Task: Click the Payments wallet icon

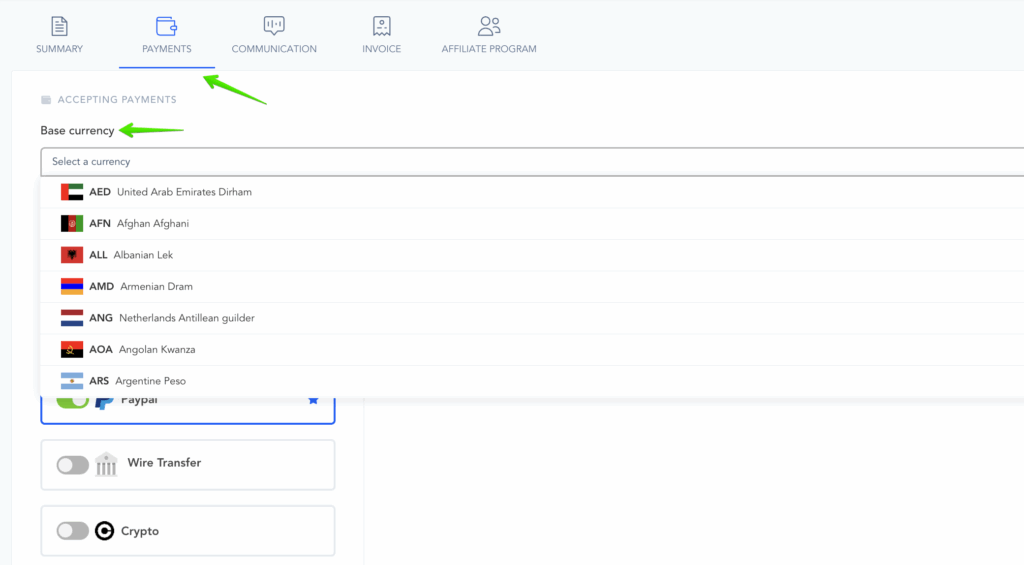Action: coord(166,26)
